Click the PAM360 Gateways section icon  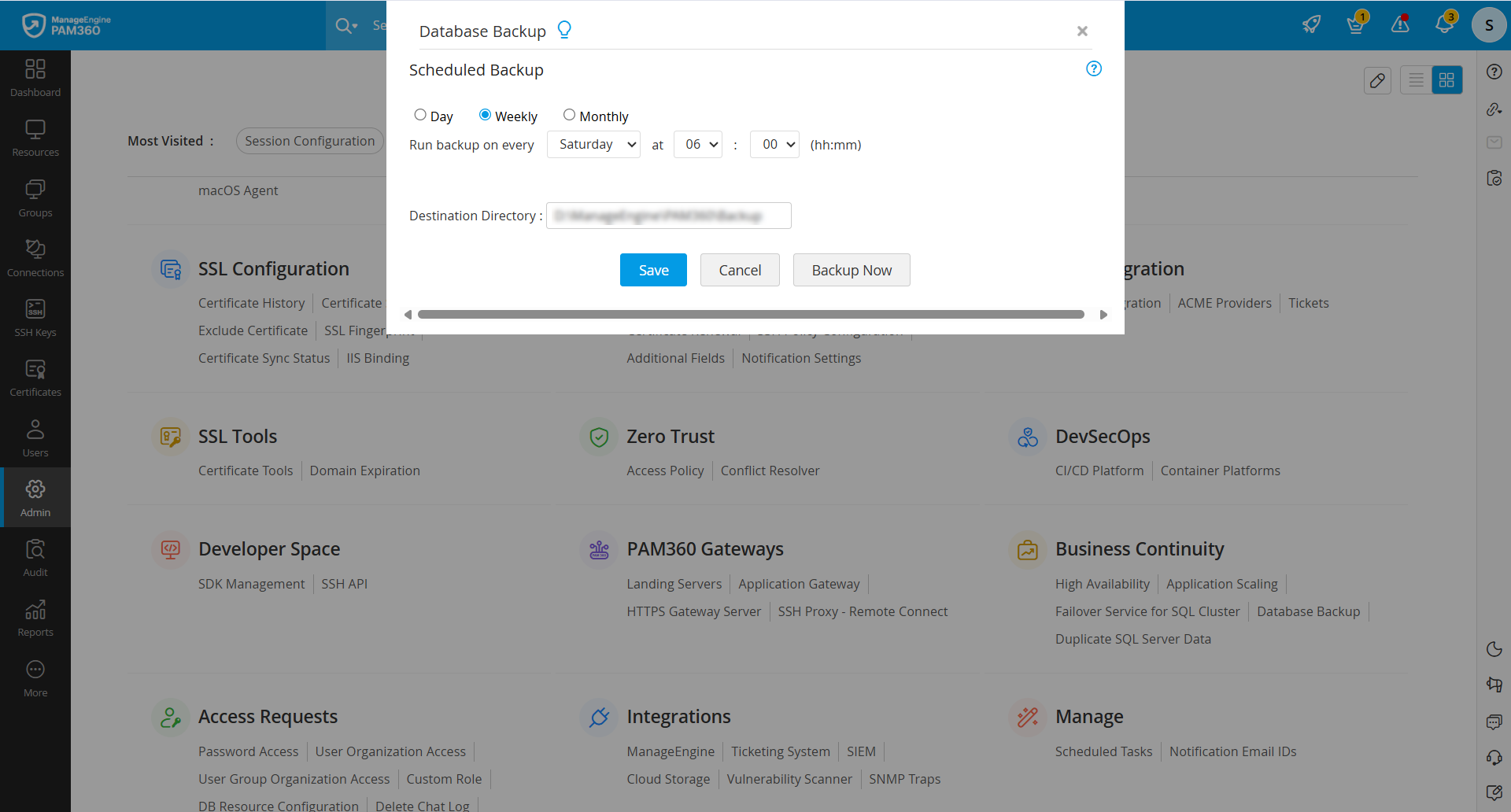[600, 549]
